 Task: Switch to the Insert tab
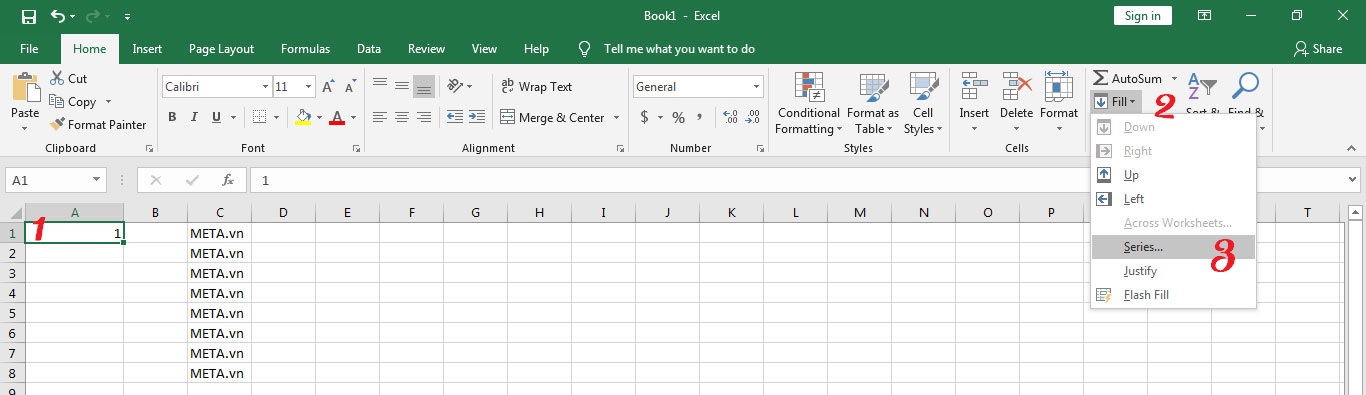[147, 48]
